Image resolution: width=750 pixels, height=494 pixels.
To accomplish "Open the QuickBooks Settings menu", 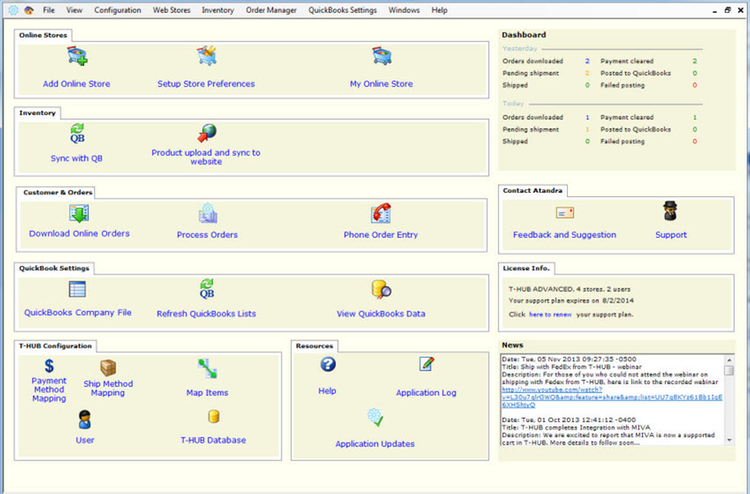I will [342, 10].
